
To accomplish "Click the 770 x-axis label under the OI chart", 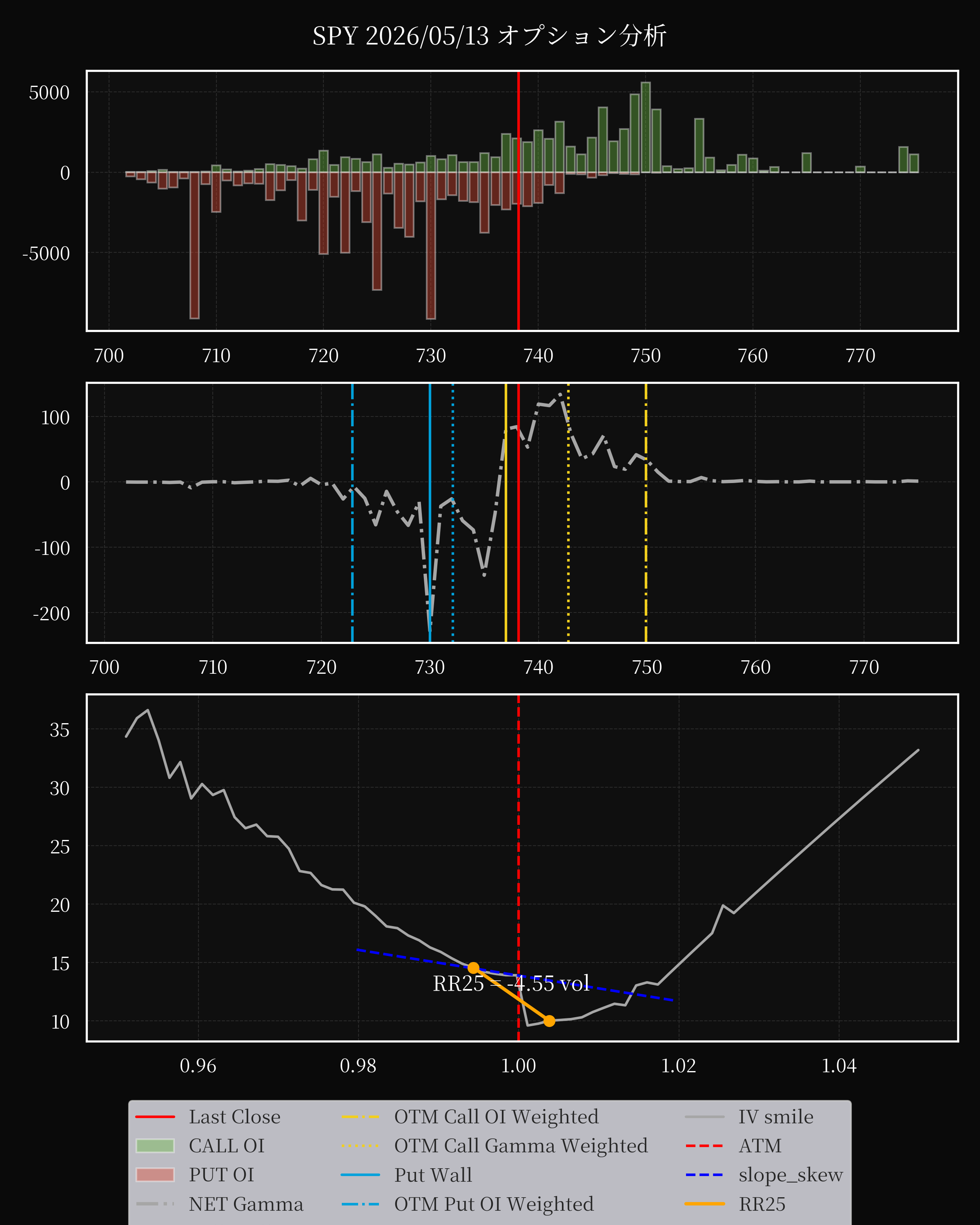I will [860, 356].
